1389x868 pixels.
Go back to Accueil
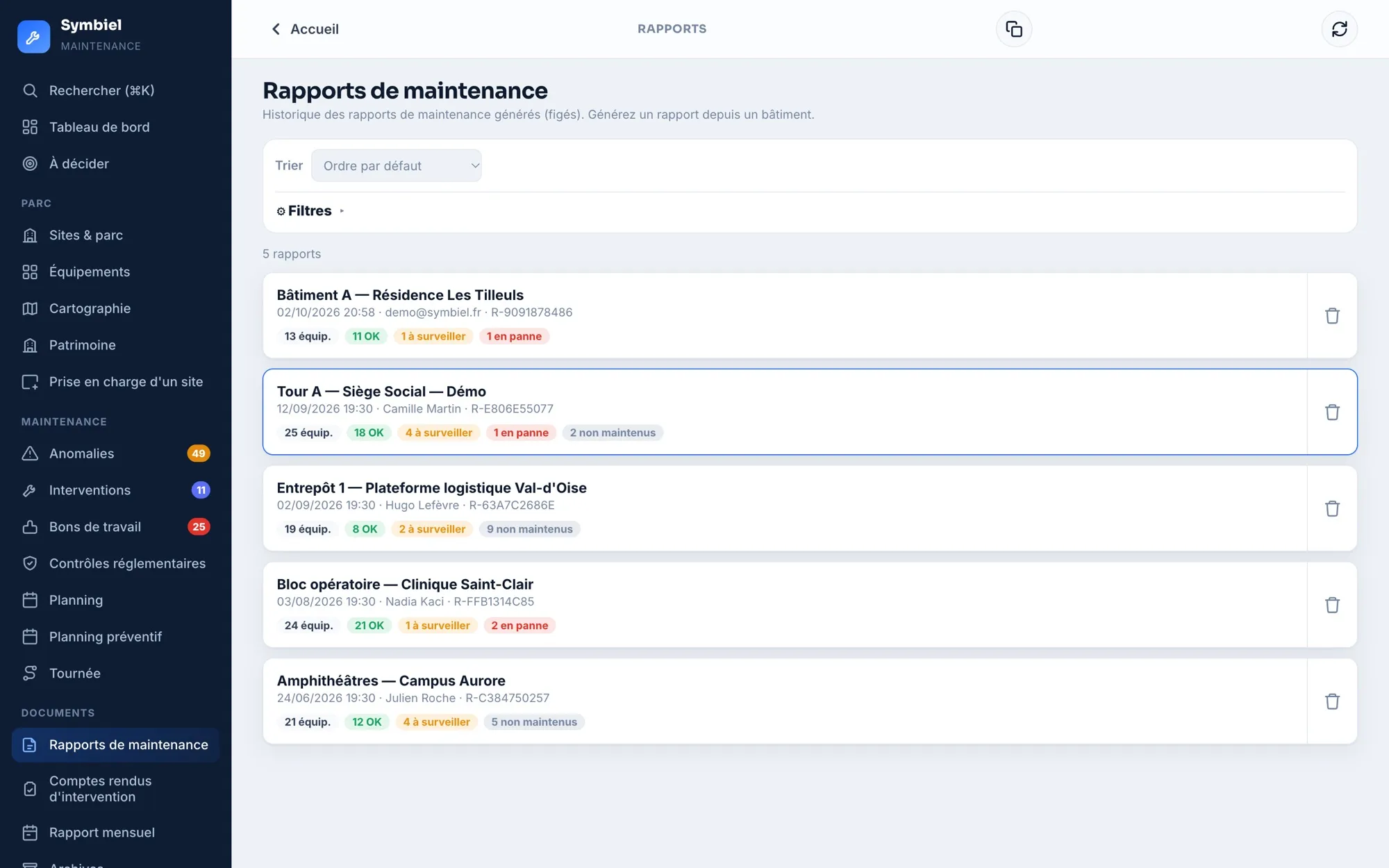click(x=304, y=29)
